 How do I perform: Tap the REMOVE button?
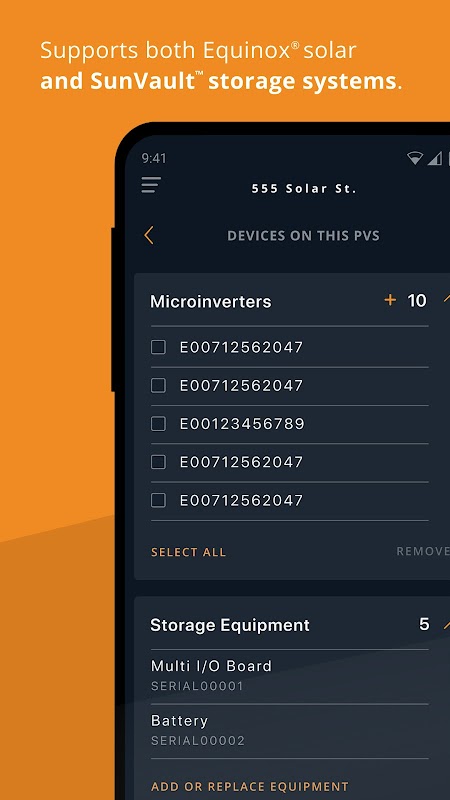pos(423,552)
